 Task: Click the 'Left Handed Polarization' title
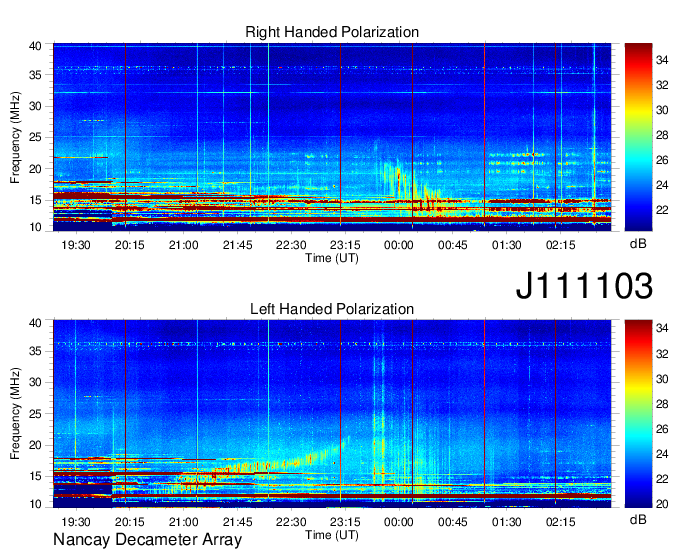point(332,309)
